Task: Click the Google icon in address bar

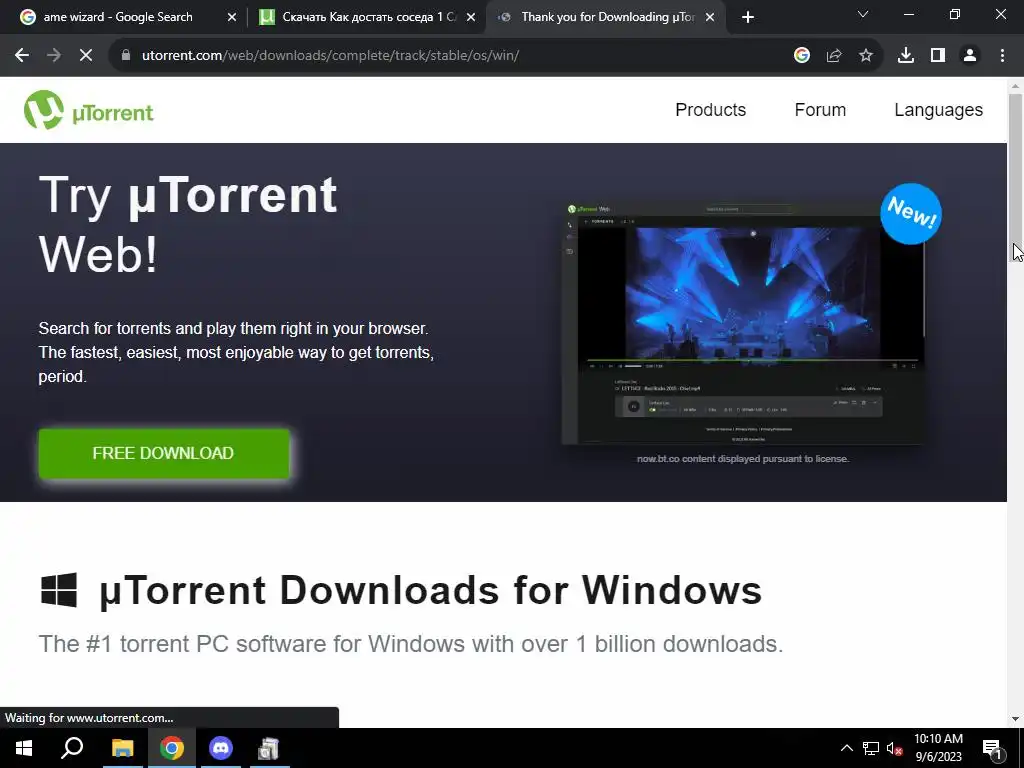Action: coord(802,56)
